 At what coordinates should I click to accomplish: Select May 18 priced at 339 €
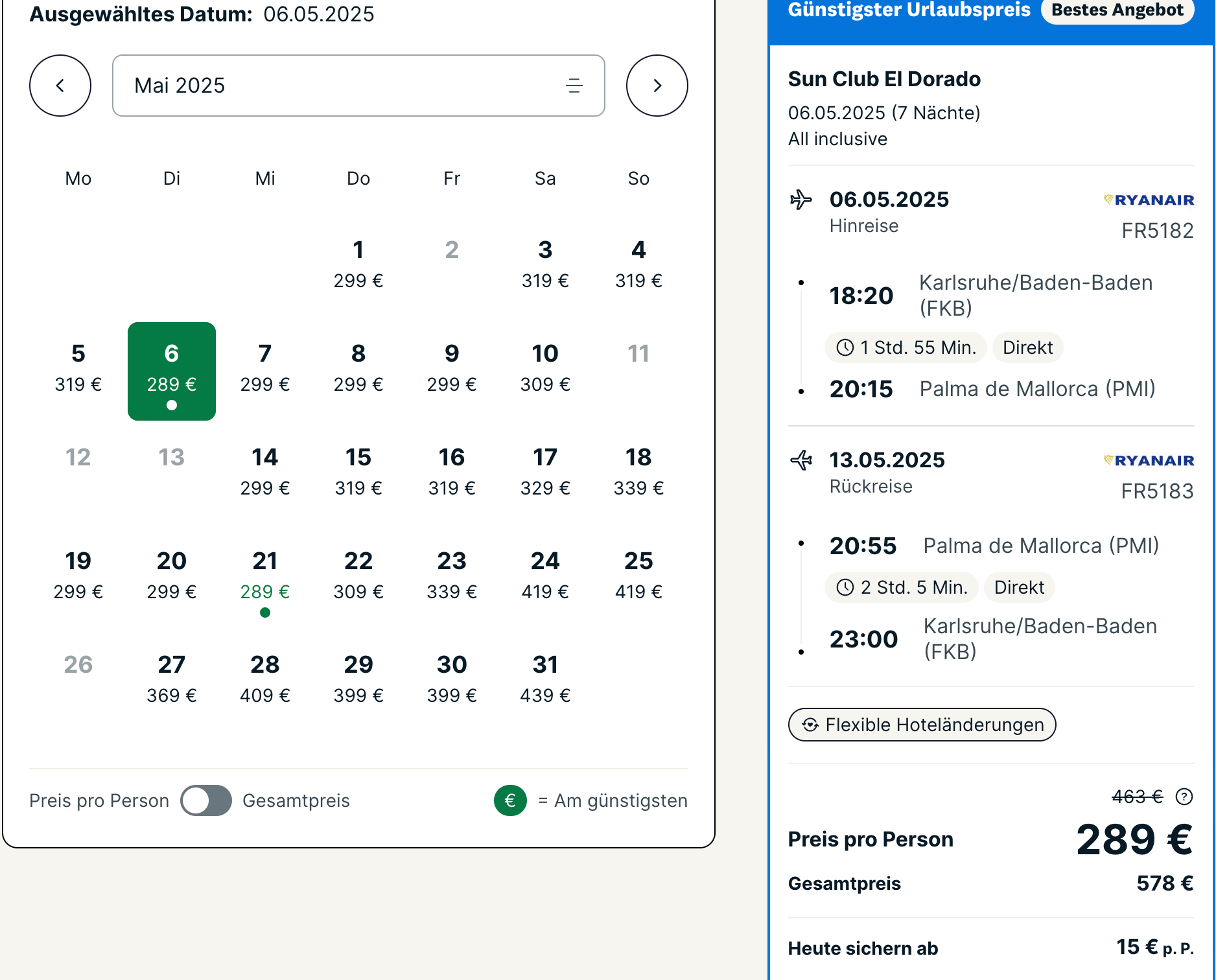(x=638, y=472)
